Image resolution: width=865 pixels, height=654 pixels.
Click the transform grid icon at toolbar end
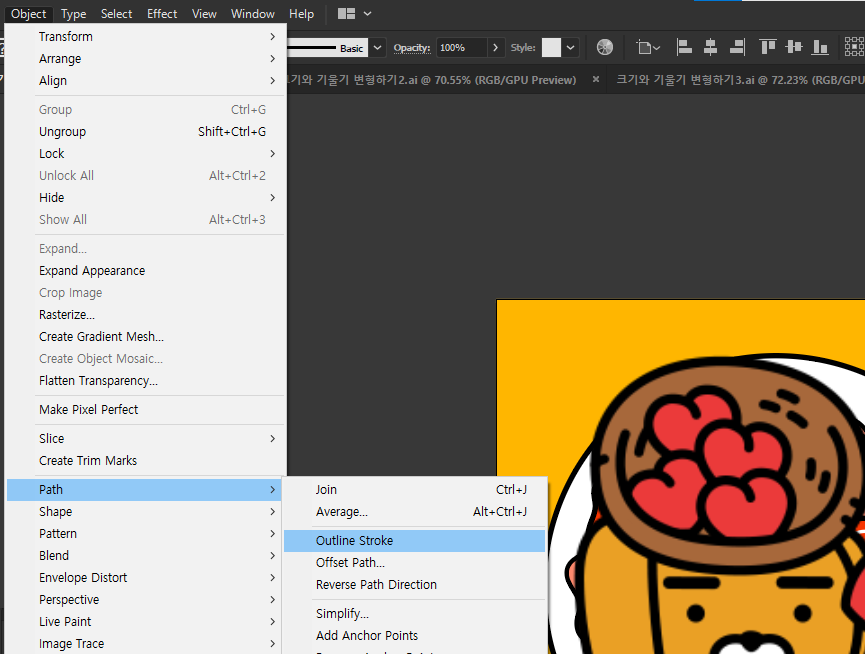coord(854,47)
